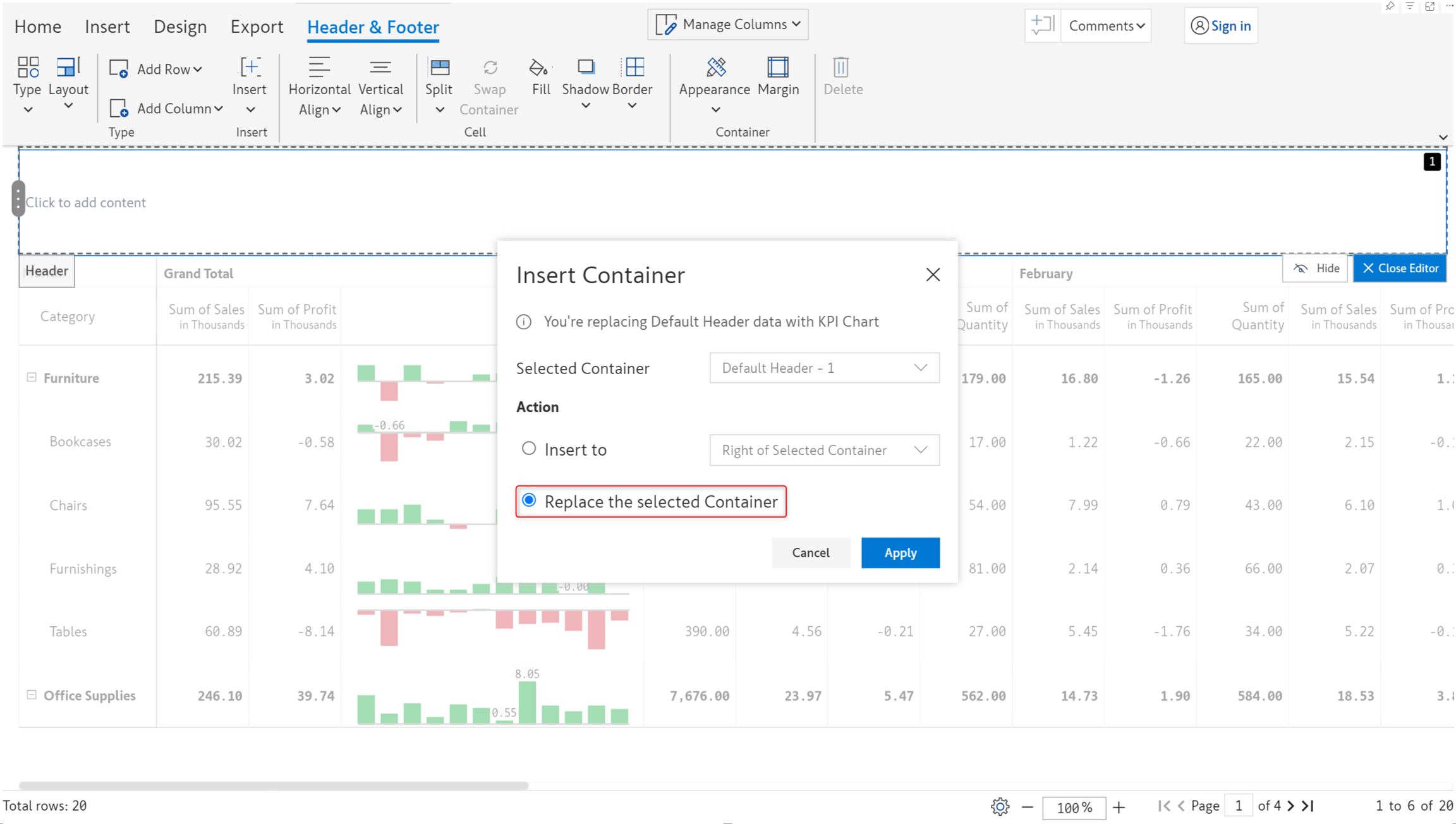Open the Split cell tool
This screenshot has width=1456, height=824.
click(x=439, y=68)
